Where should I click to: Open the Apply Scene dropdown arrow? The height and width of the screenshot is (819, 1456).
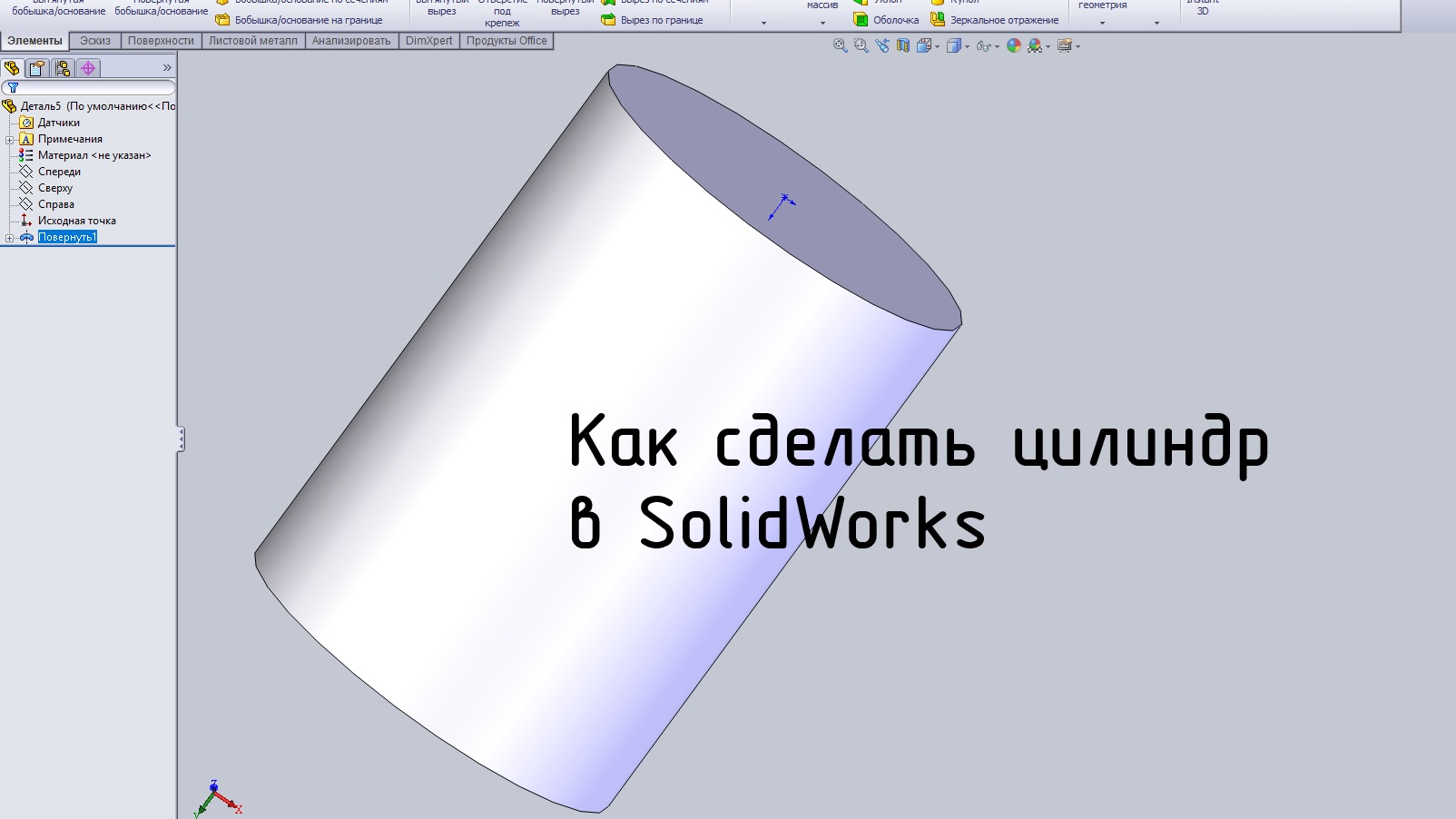click(1048, 46)
